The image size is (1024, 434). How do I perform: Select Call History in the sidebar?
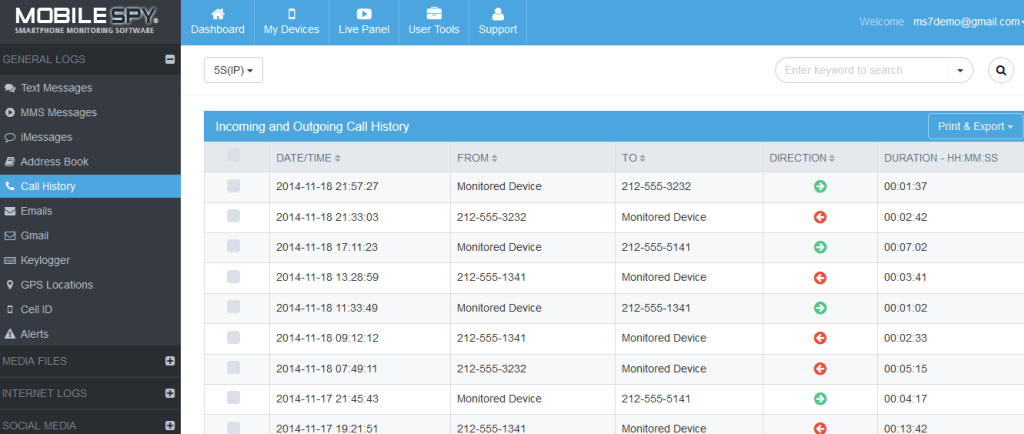click(x=90, y=186)
